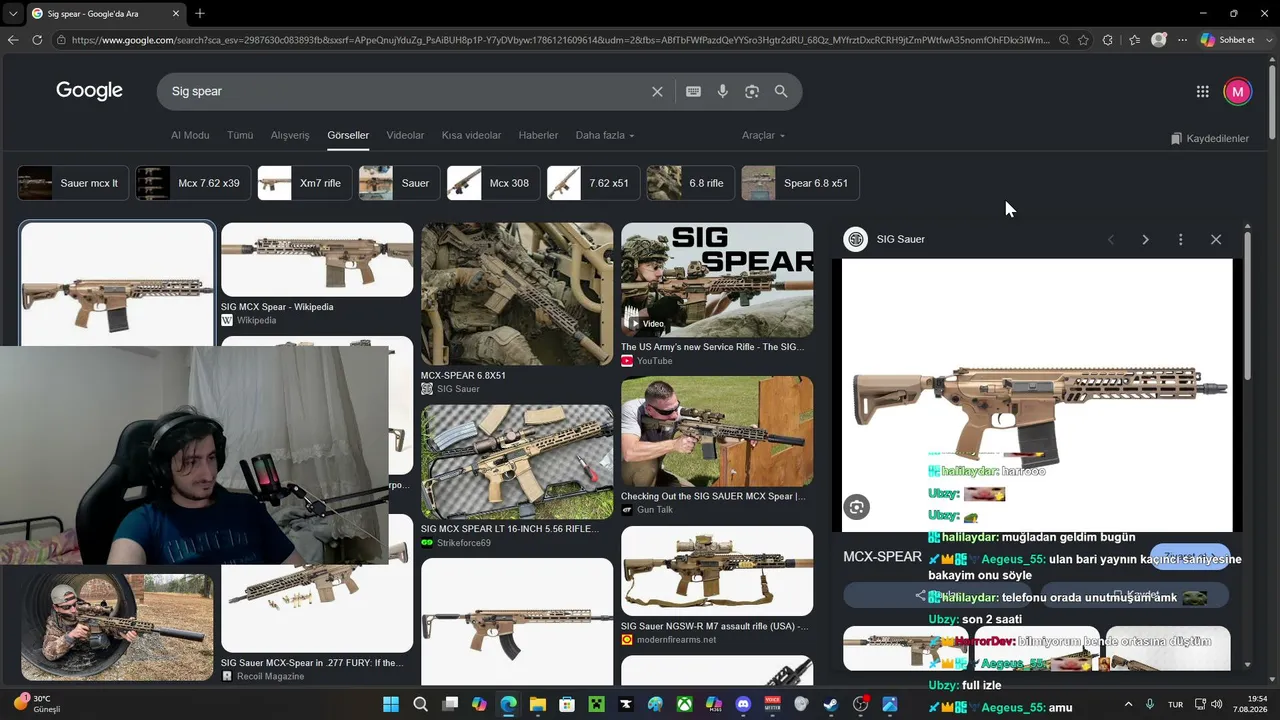The width and height of the screenshot is (1280, 720).
Task: Search by image with the Lens camera icon
Action: (x=752, y=92)
